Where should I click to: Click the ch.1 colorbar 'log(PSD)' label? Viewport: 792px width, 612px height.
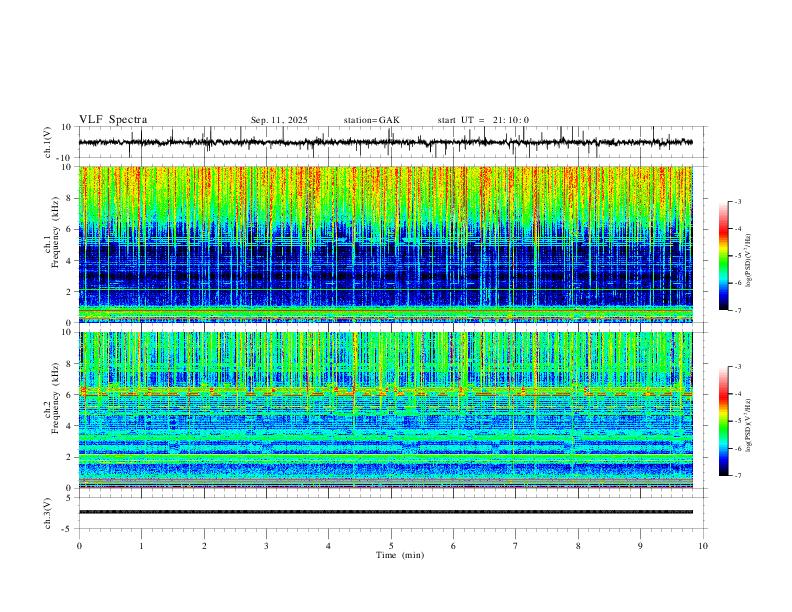click(x=749, y=261)
